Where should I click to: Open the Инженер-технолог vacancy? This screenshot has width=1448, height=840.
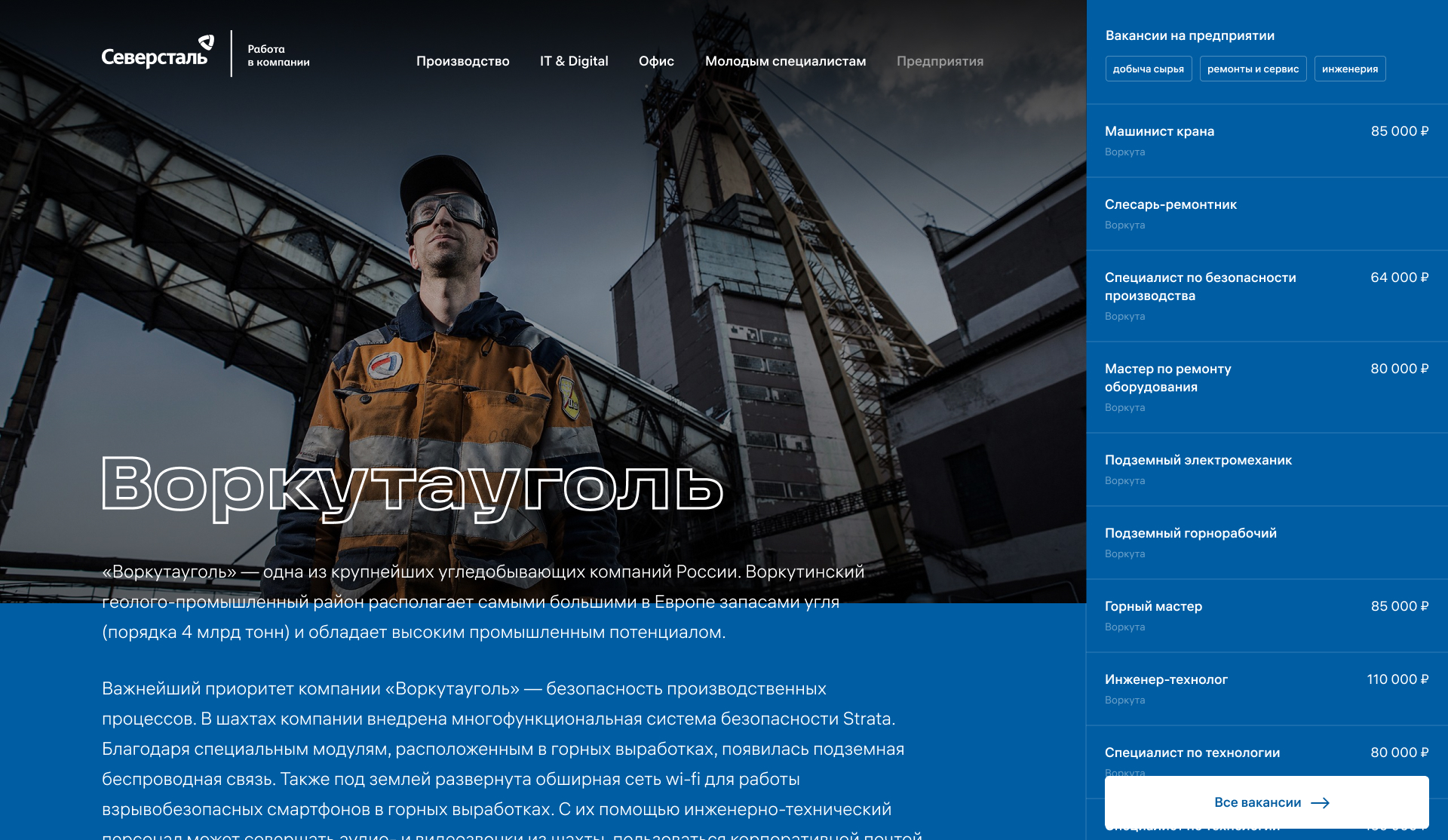pyautogui.click(x=1166, y=679)
